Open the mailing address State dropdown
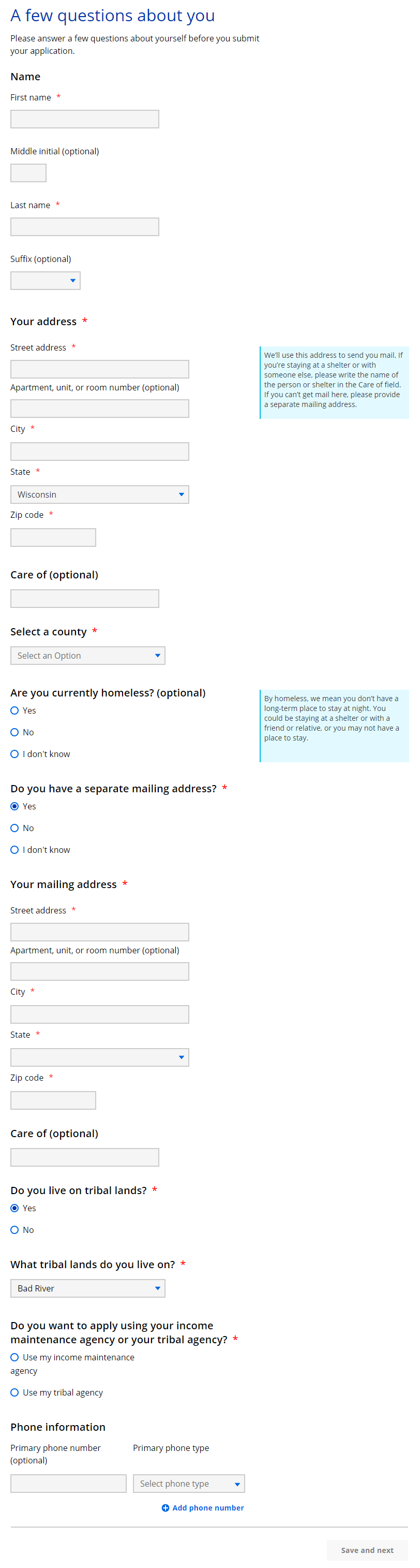Image resolution: width=420 pixels, height=1568 pixels. [100, 1057]
